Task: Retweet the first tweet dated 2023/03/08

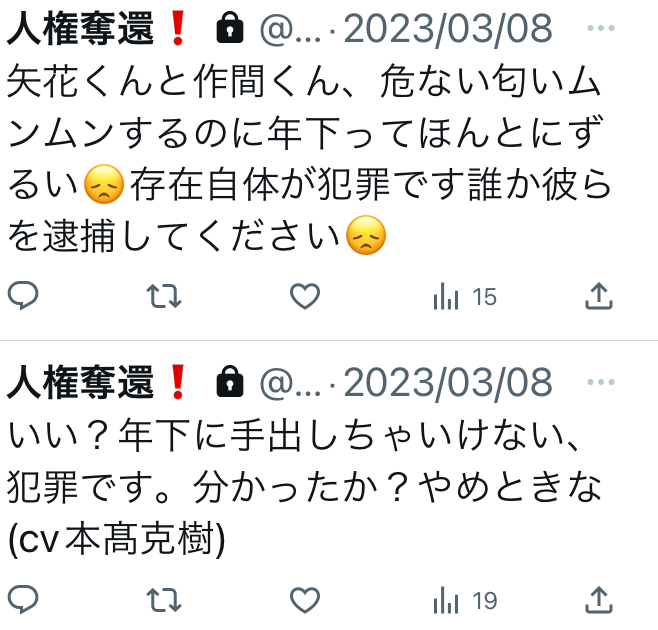Action: pos(164,296)
